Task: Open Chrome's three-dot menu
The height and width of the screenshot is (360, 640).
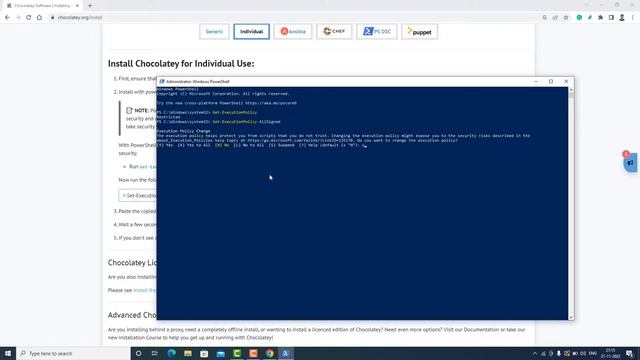Action: click(633, 18)
